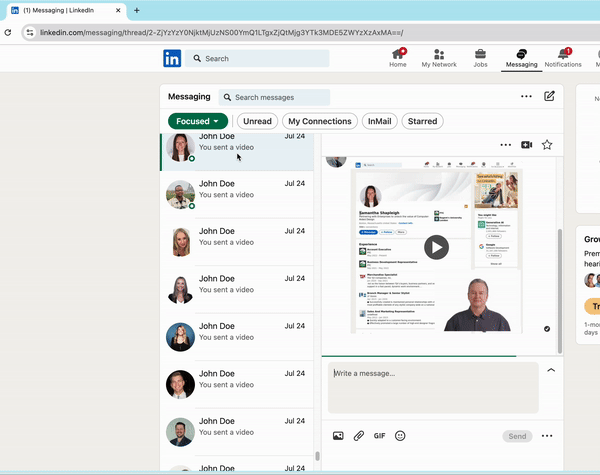The width and height of the screenshot is (600, 475).
Task: Open the GIF picker
Action: (x=379, y=436)
